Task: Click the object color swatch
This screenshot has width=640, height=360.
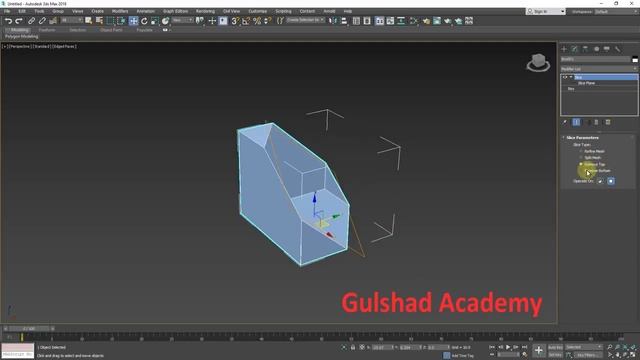Action: (x=635, y=60)
